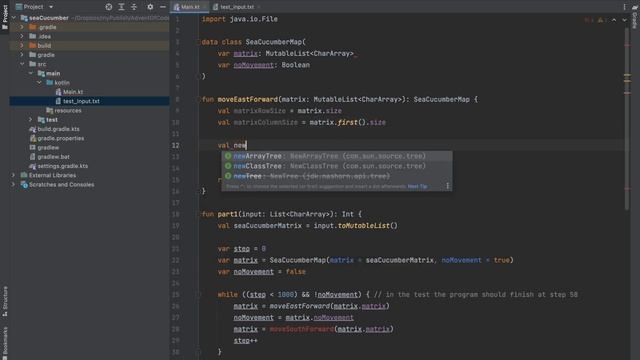Switch to the test_input.txt editor tab
This screenshot has width=640, height=360.
pyautogui.click(x=236, y=7)
